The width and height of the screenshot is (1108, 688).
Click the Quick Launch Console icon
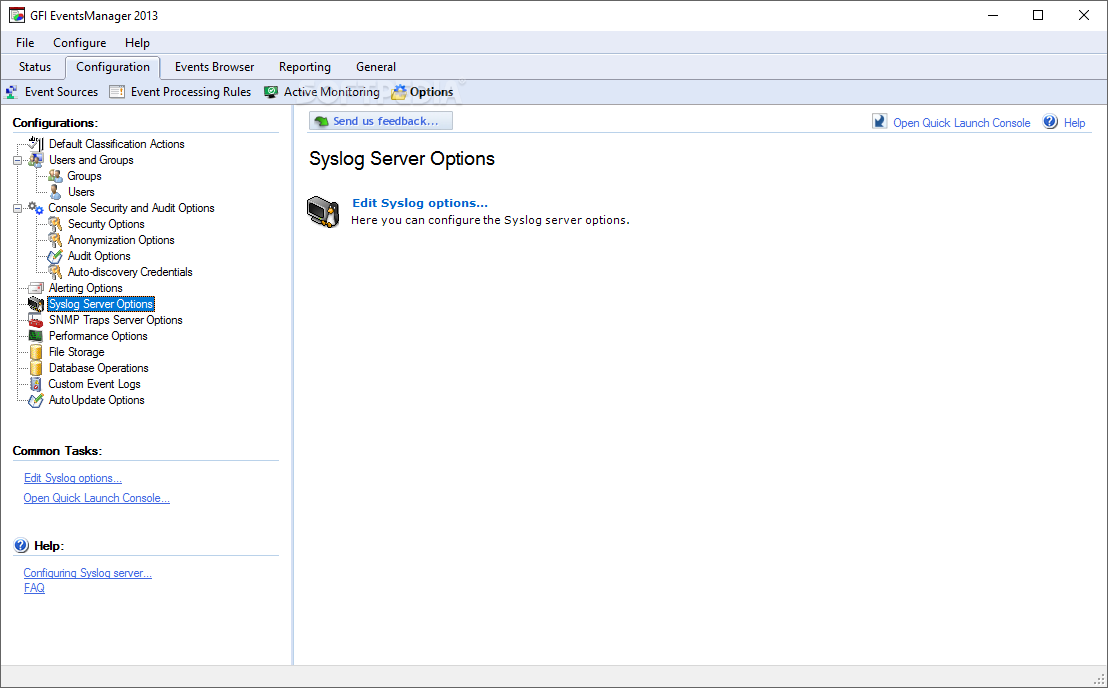[879, 121]
